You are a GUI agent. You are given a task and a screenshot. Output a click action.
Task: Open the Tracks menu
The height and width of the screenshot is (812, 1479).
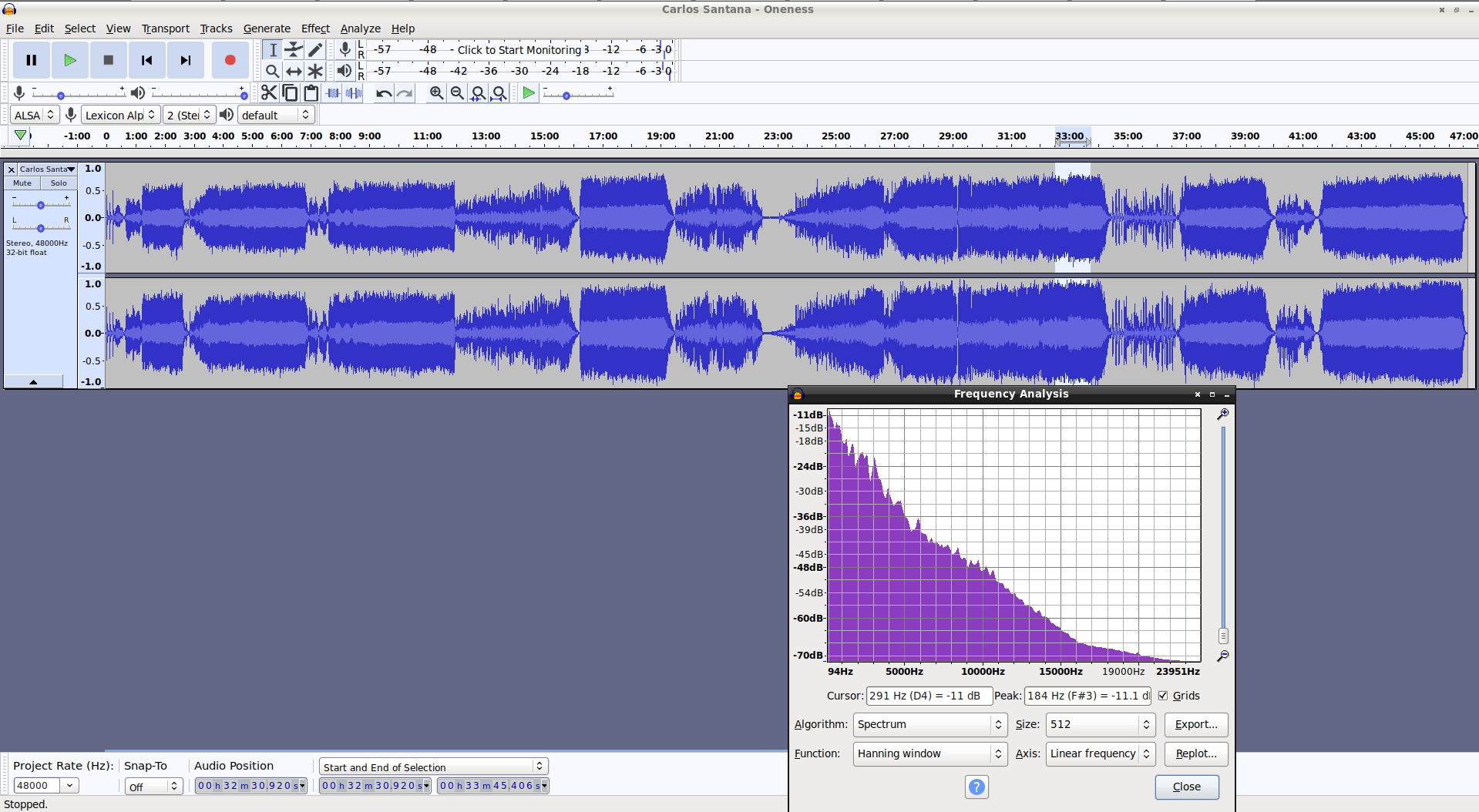point(216,29)
